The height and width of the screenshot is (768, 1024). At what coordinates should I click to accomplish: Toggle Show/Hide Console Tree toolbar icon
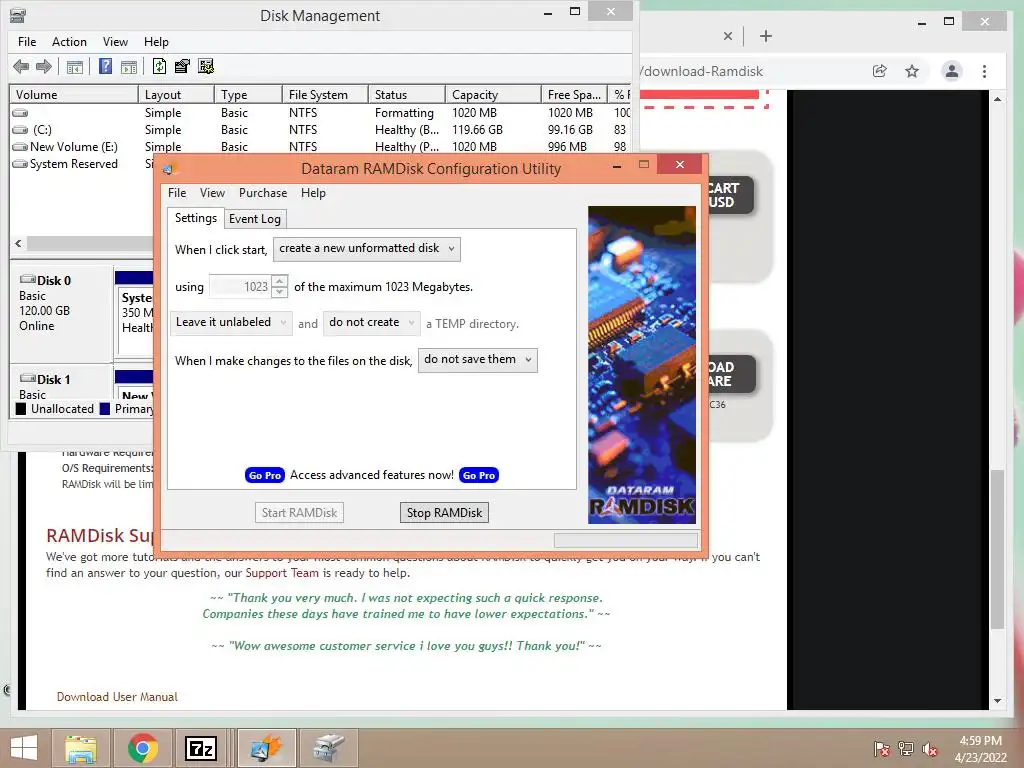coord(74,67)
